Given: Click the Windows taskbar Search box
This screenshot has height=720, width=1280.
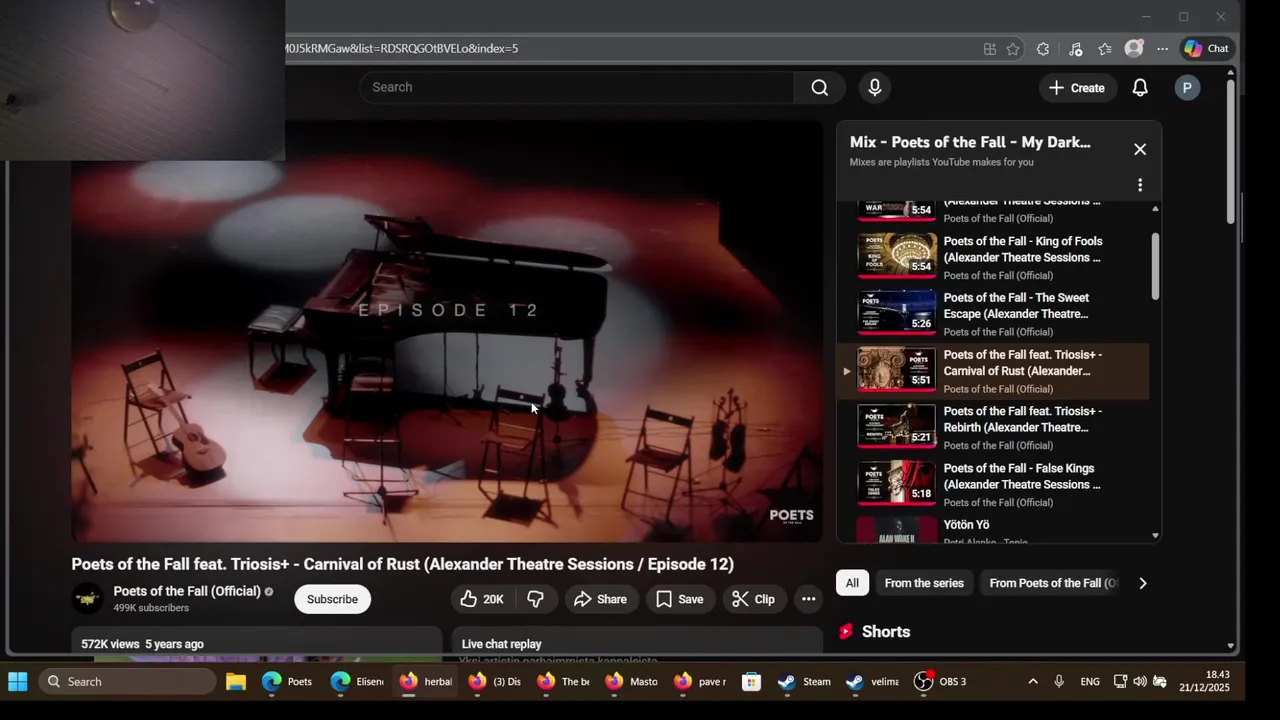Looking at the screenshot, I should 127,682.
